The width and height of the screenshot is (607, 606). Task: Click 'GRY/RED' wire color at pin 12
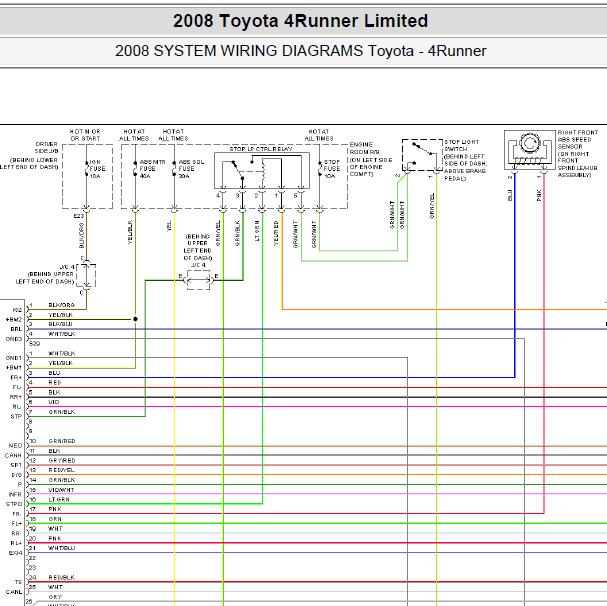coord(62,460)
